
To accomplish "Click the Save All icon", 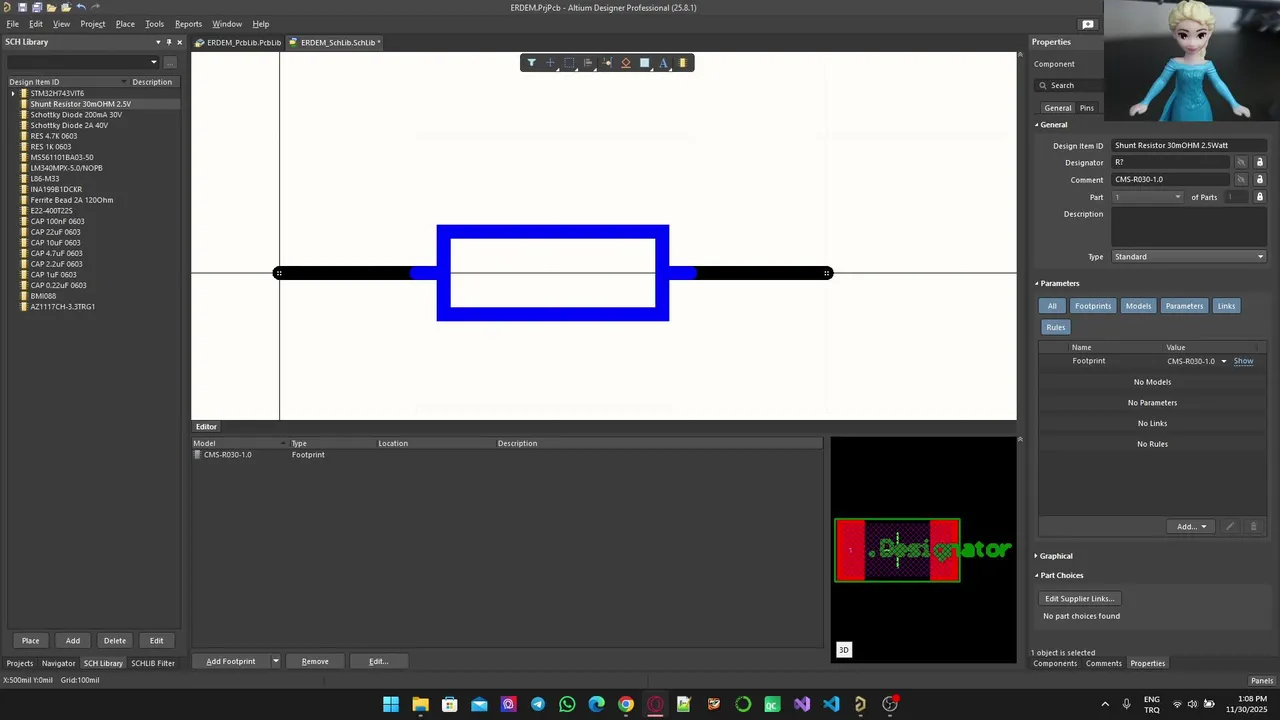I will (x=37, y=7).
